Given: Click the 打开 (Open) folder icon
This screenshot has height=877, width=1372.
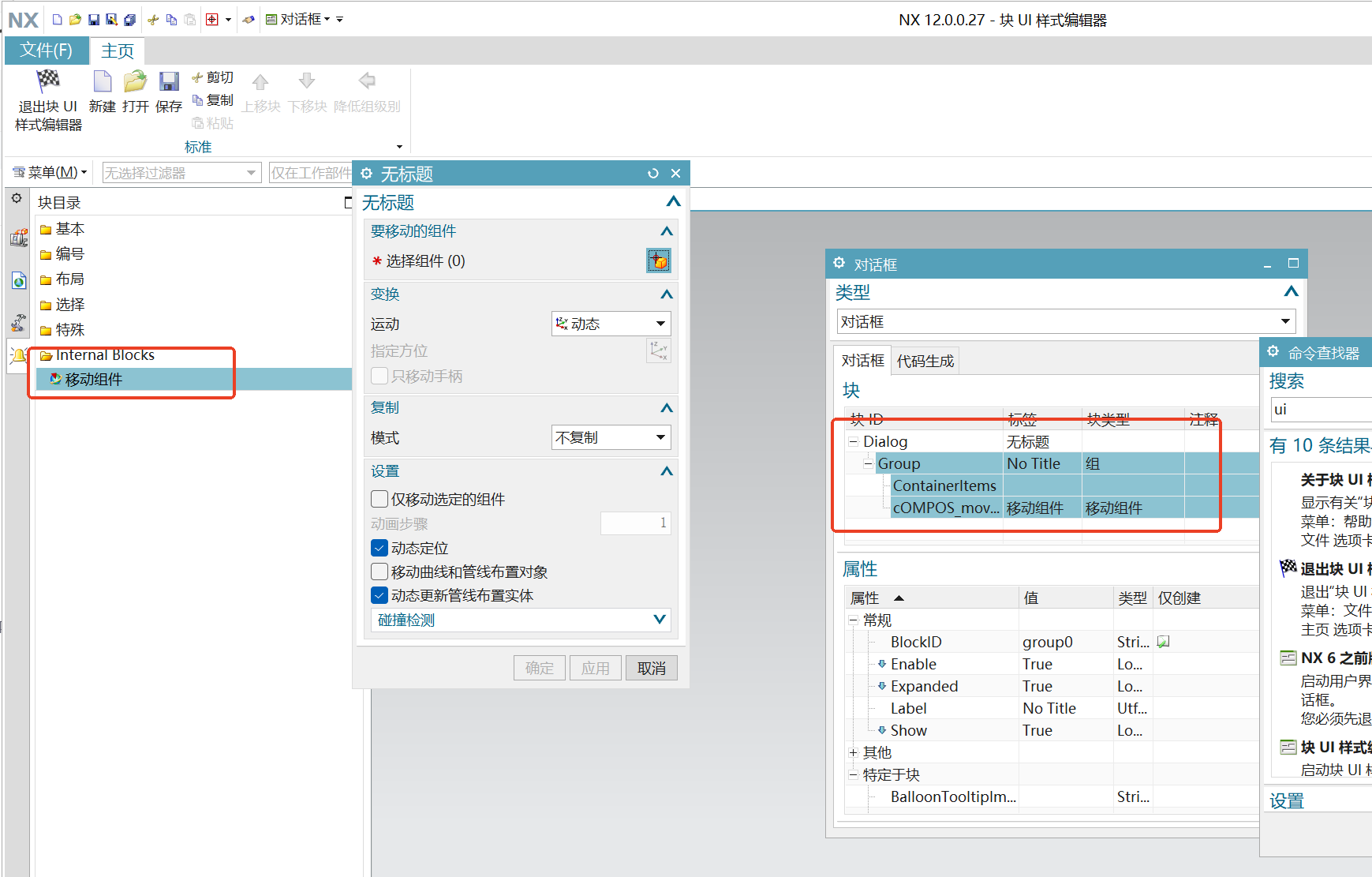Looking at the screenshot, I should tap(135, 82).
